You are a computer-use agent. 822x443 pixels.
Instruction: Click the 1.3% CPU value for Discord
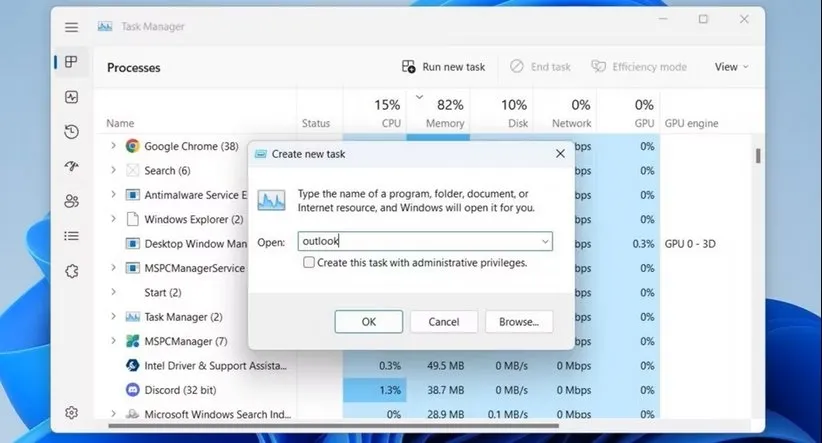point(390,390)
